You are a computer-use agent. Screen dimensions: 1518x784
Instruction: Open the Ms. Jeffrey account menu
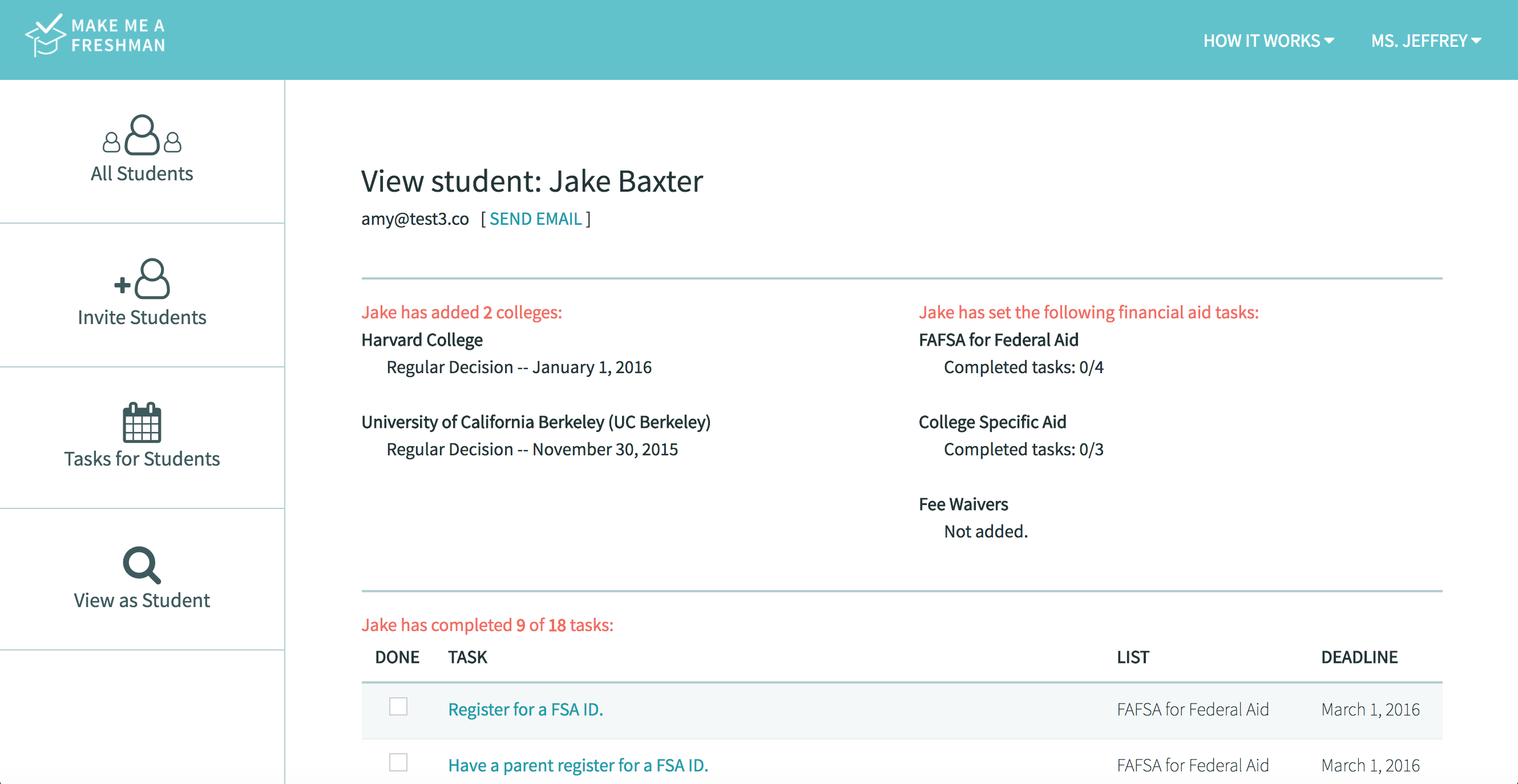tap(1426, 41)
